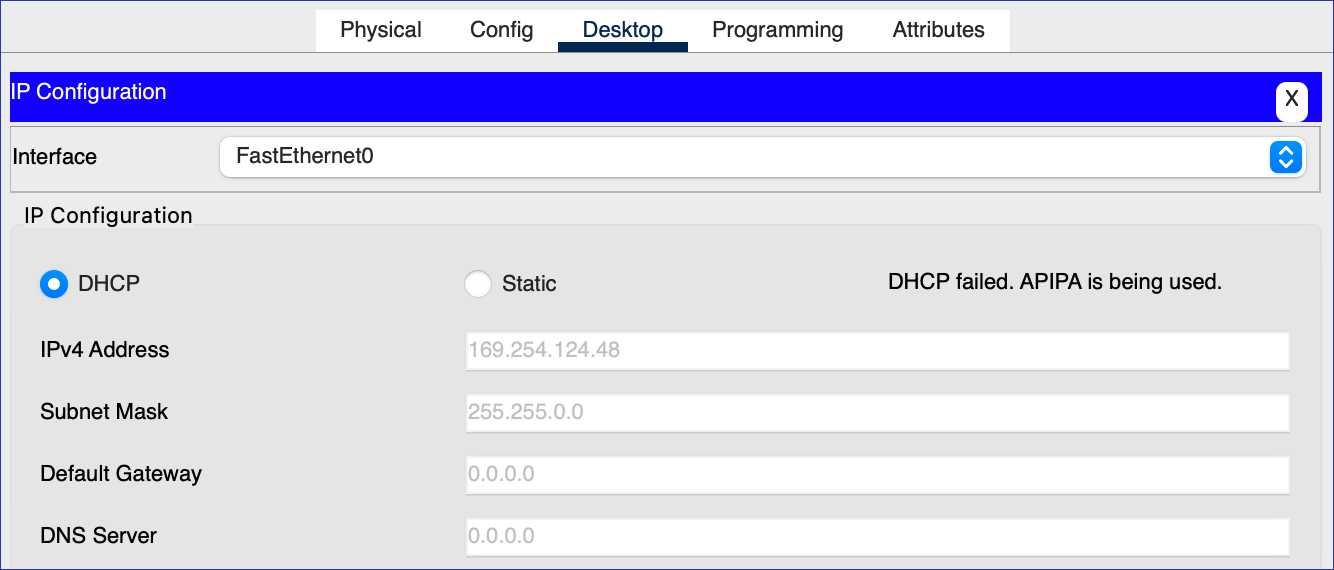Select the Desktop tab
This screenshot has height=570, width=1334.
coord(623,30)
